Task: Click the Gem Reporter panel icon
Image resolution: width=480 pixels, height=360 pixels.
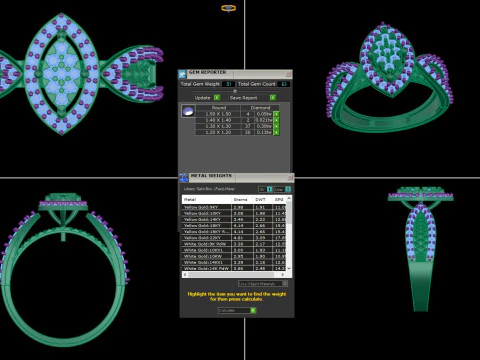Action: [x=182, y=74]
